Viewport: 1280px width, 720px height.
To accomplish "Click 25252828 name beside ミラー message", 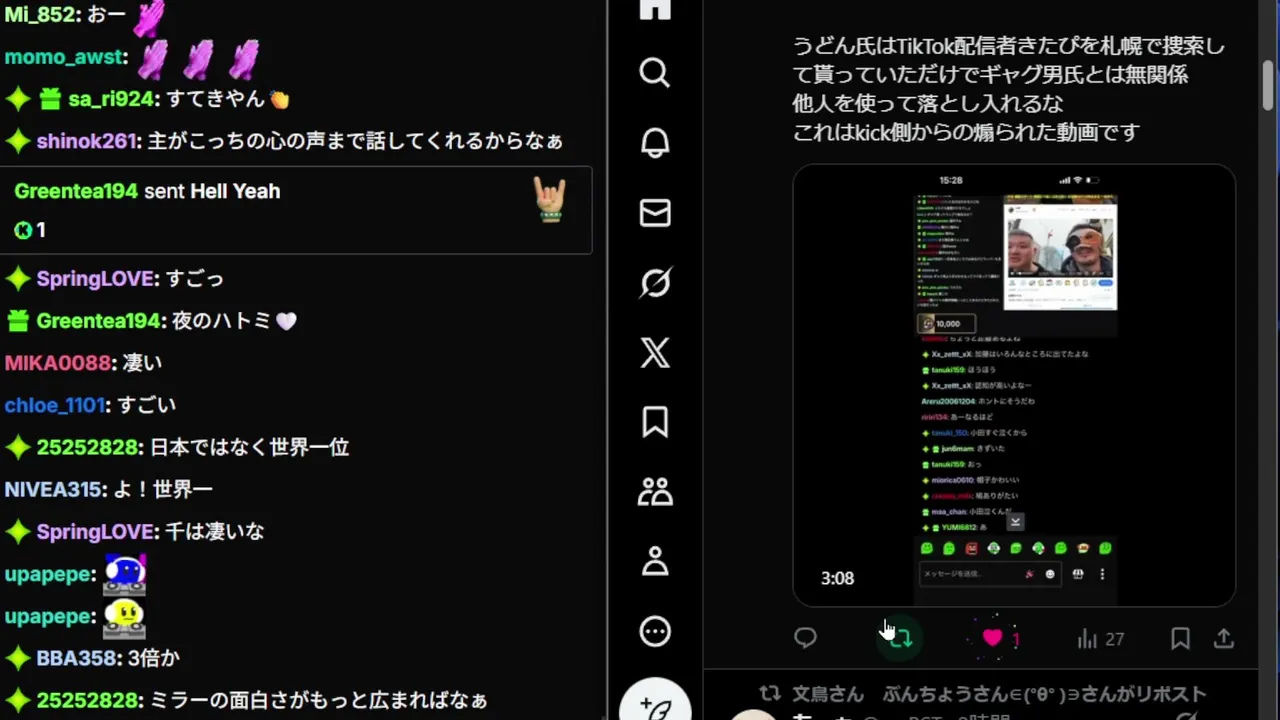I will (87, 700).
